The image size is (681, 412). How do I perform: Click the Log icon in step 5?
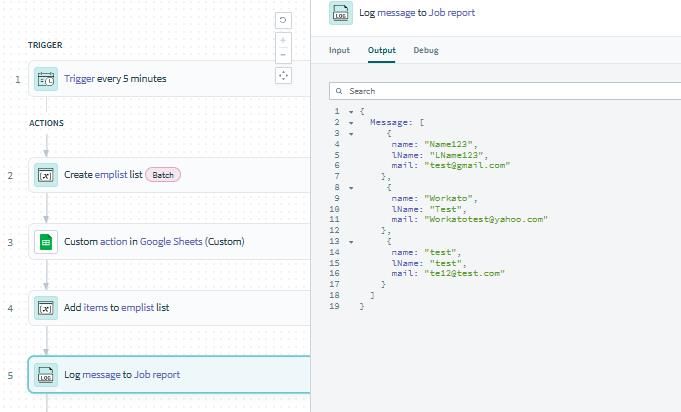coord(46,375)
